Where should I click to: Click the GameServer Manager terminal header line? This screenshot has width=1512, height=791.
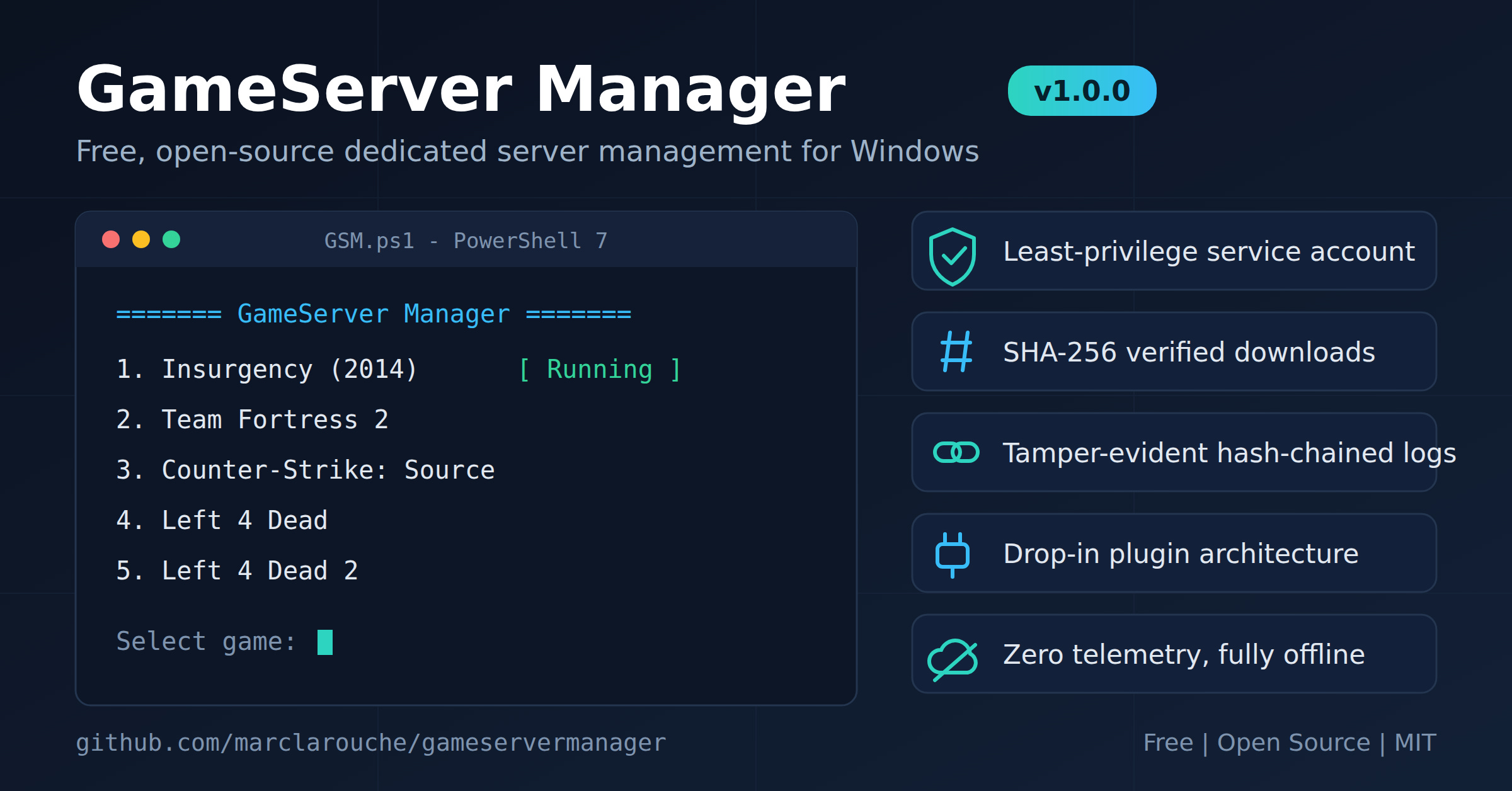pos(374,314)
